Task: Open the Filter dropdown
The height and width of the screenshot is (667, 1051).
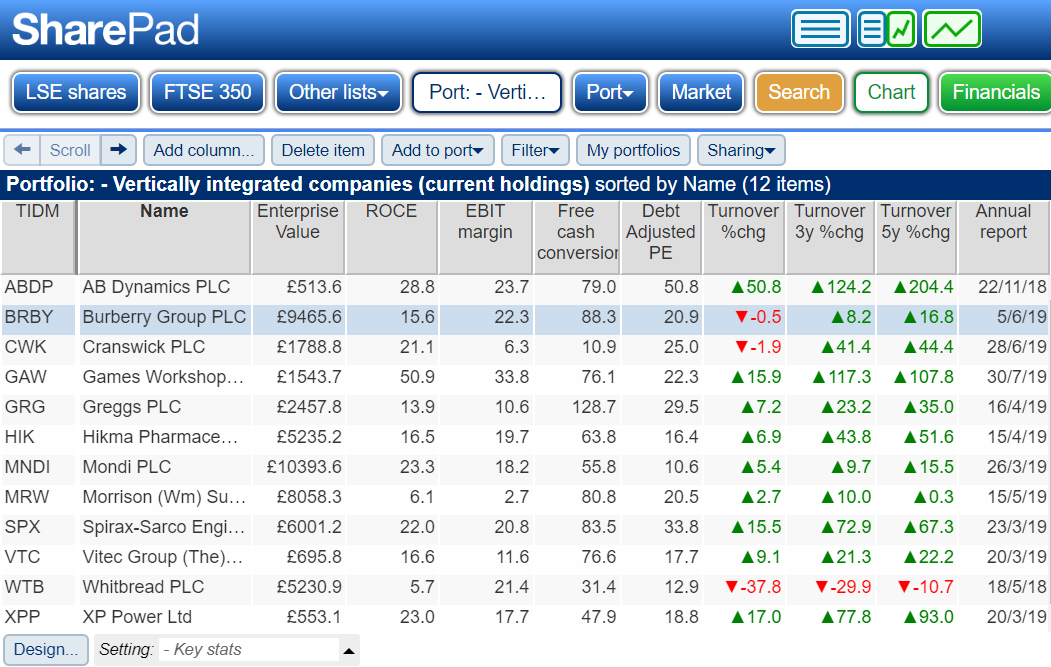Action: click(536, 150)
